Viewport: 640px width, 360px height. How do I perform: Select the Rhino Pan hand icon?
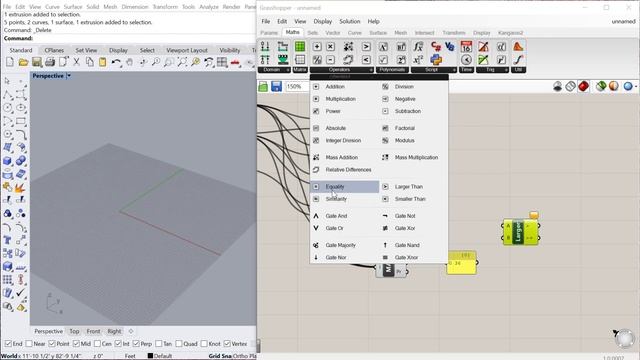click(129, 62)
